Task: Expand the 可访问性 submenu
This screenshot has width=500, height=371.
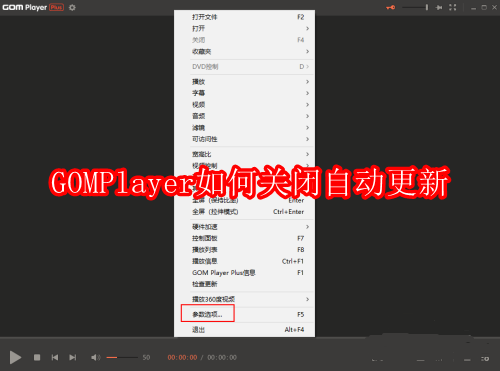Action: [244, 139]
